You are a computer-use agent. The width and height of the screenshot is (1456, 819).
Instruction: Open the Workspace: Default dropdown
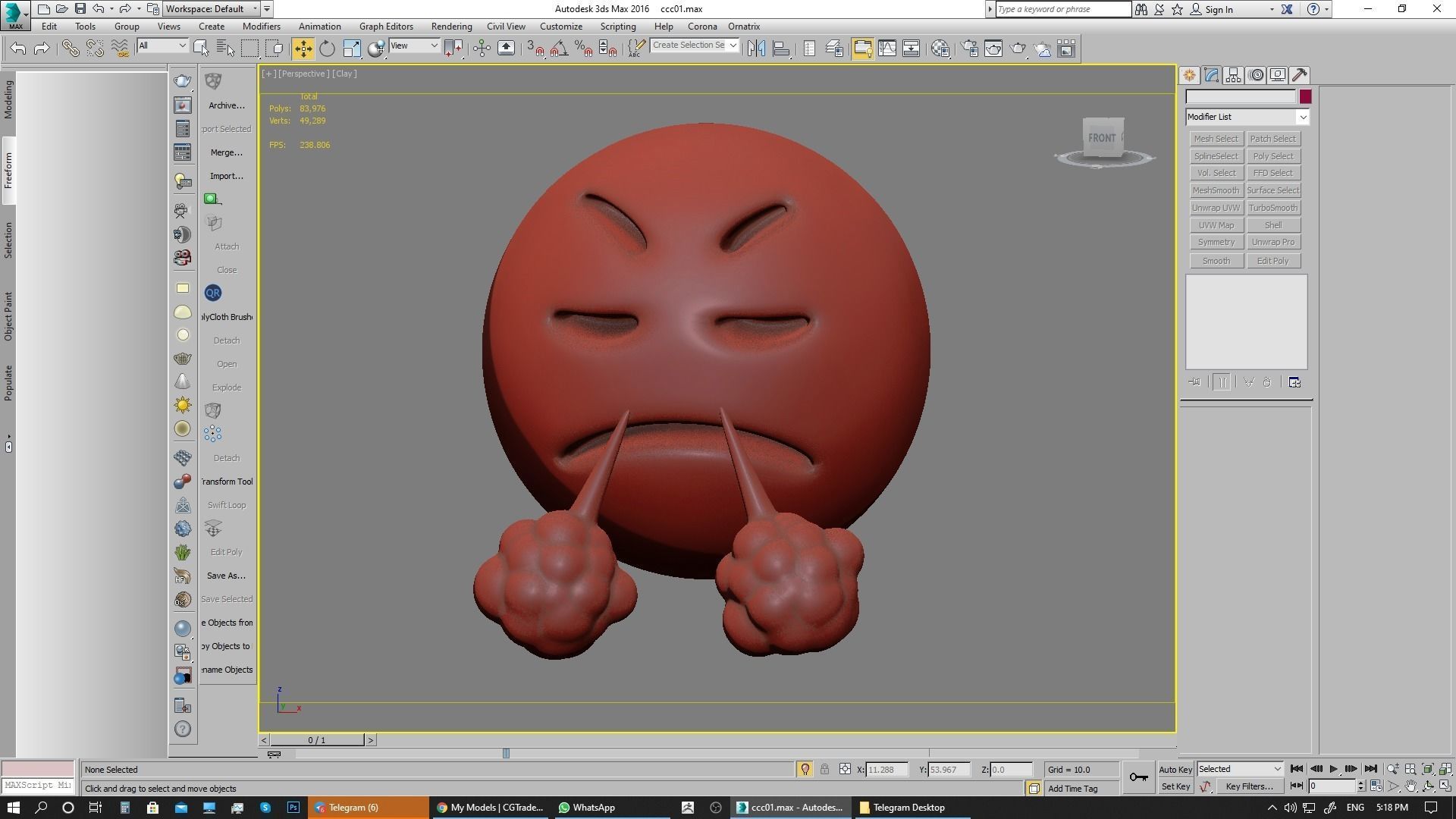[x=212, y=9]
